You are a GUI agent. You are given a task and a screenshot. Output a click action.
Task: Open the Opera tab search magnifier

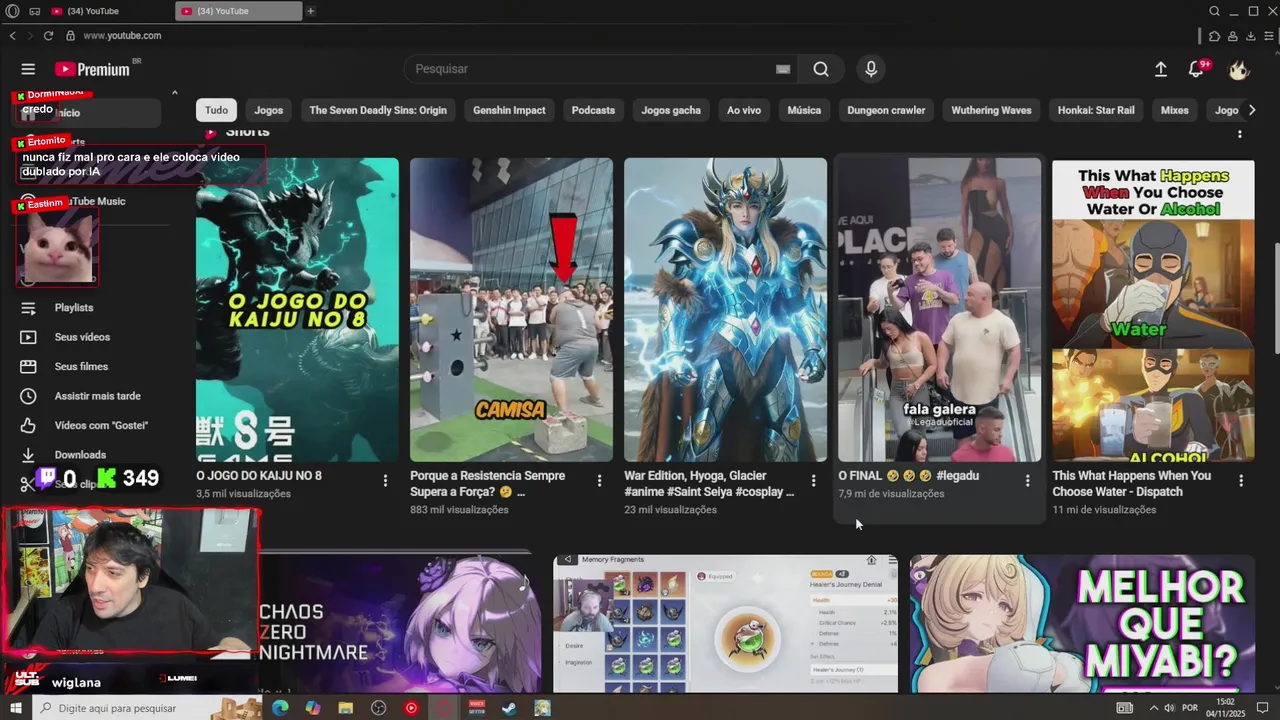1214,11
